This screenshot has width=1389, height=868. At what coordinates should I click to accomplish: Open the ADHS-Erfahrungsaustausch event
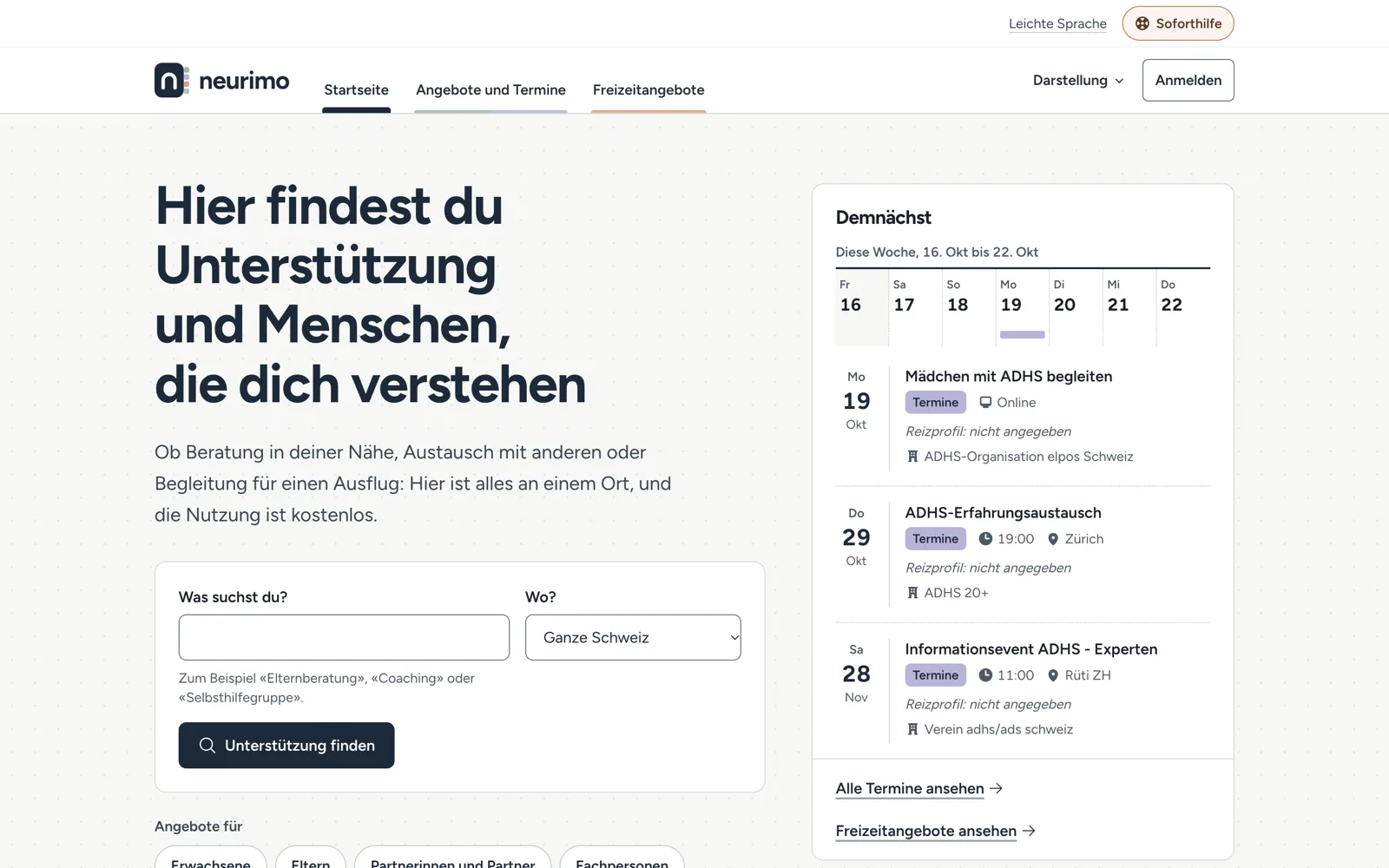point(1003,513)
